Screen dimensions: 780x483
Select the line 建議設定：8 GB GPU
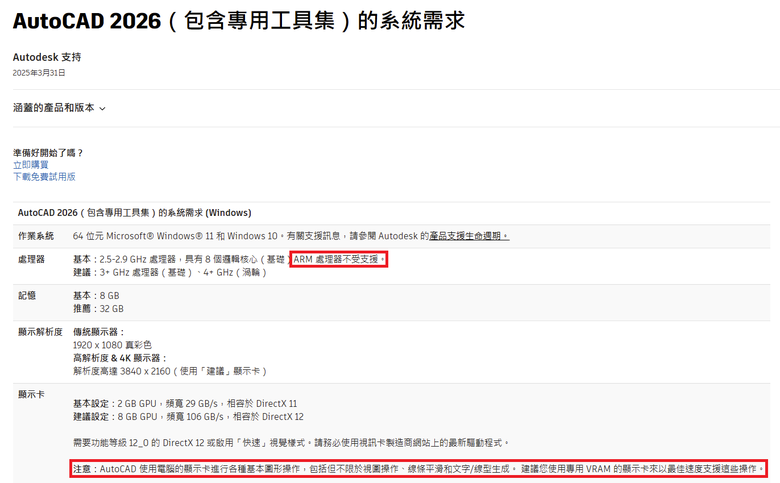189,417
